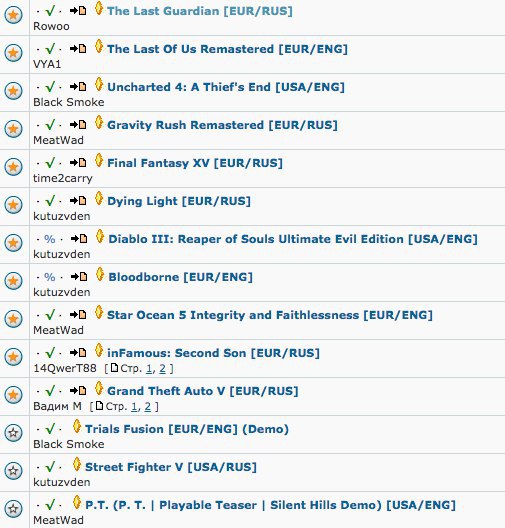Click the % status mark for Diablo III
Image resolution: width=505 pixels, height=528 pixels.
[49, 239]
